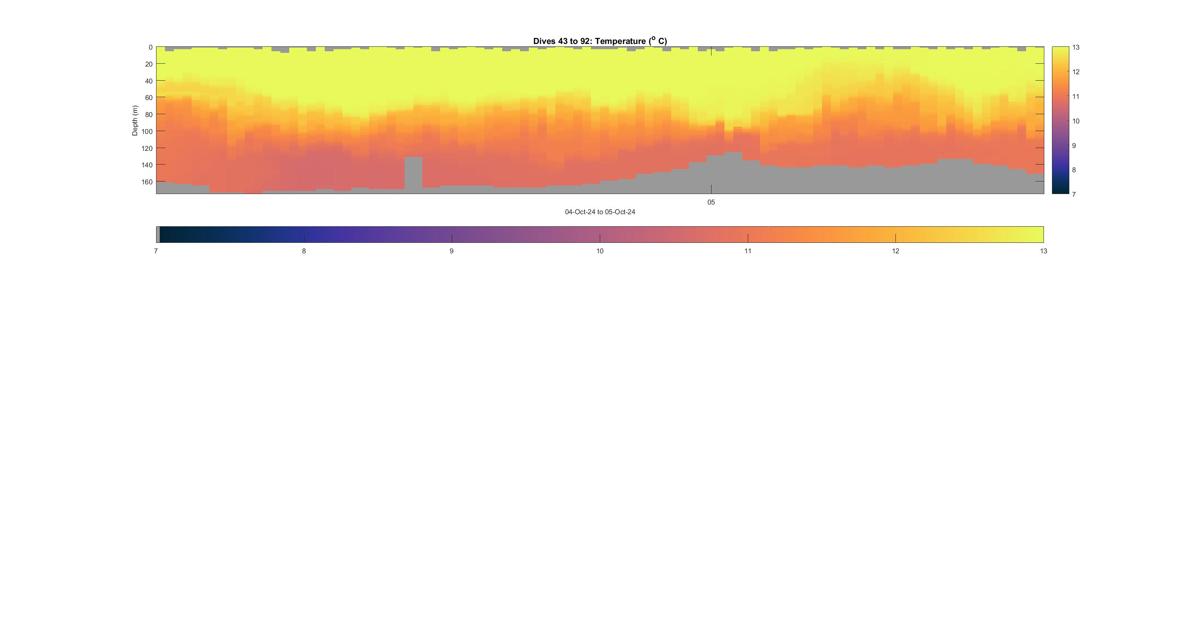The height and width of the screenshot is (622, 1200).
Task: Click depth tick label '160'
Action: pos(146,182)
